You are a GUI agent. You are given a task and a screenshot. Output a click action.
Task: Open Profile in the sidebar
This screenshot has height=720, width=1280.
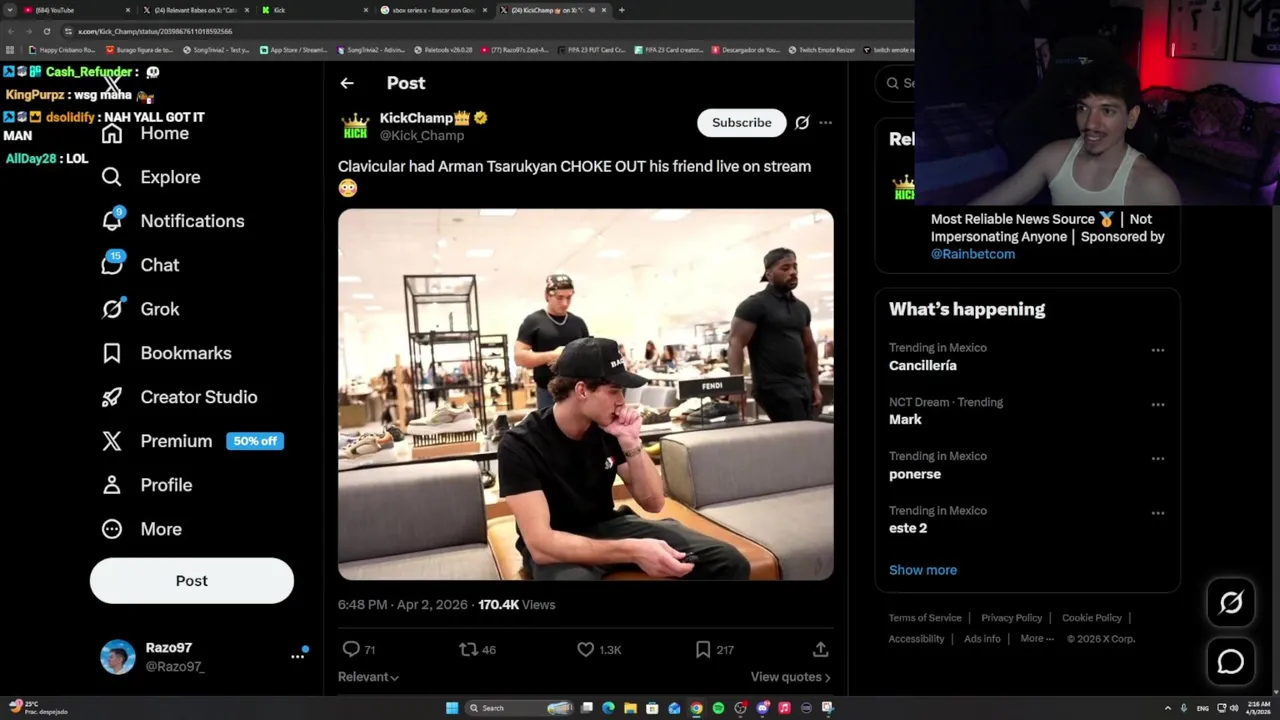point(146,485)
